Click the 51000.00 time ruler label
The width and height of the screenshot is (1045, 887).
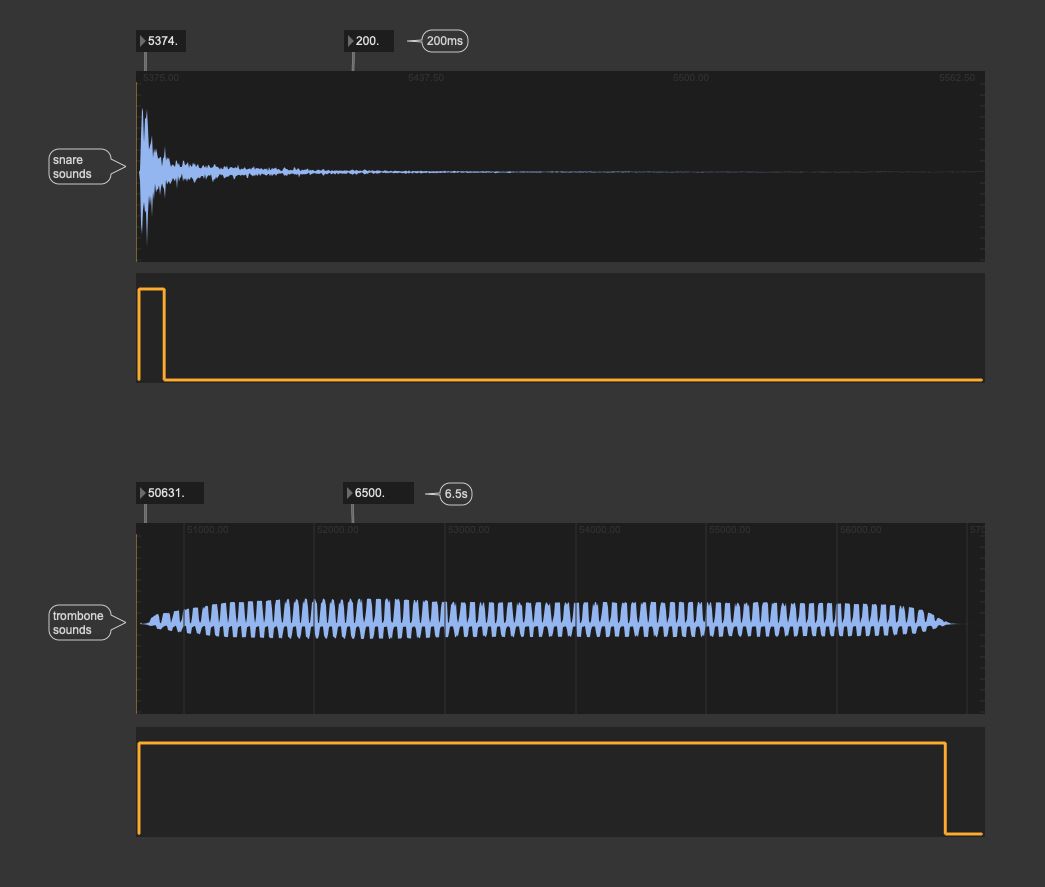coord(207,530)
